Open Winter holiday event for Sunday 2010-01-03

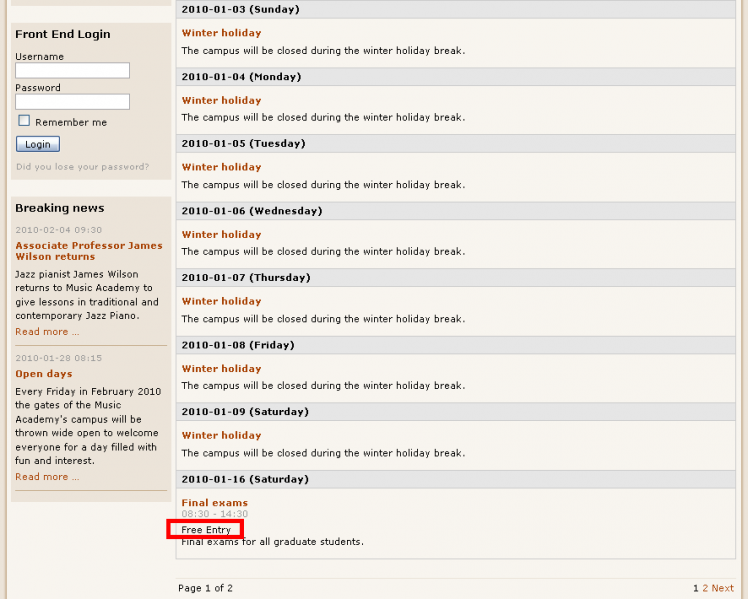click(x=221, y=33)
